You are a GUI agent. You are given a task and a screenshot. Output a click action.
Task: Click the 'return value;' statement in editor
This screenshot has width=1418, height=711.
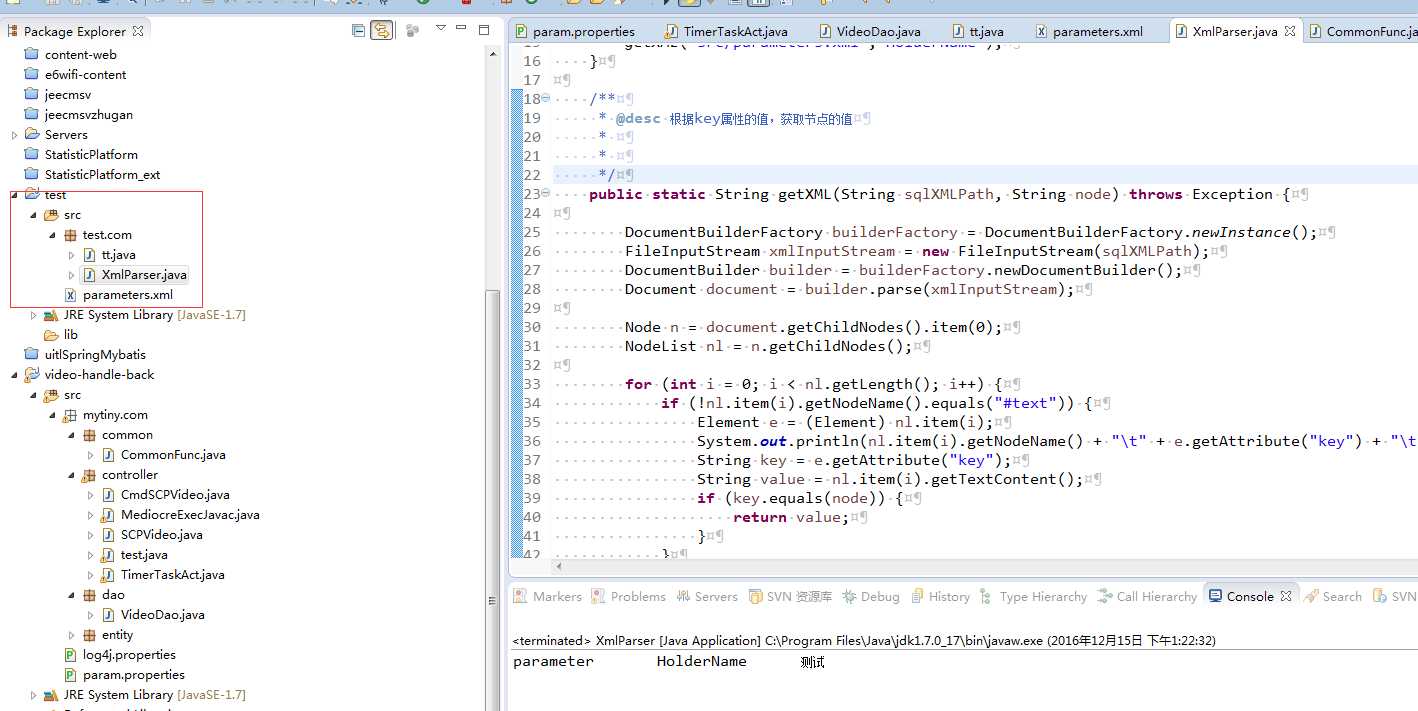coord(791,517)
